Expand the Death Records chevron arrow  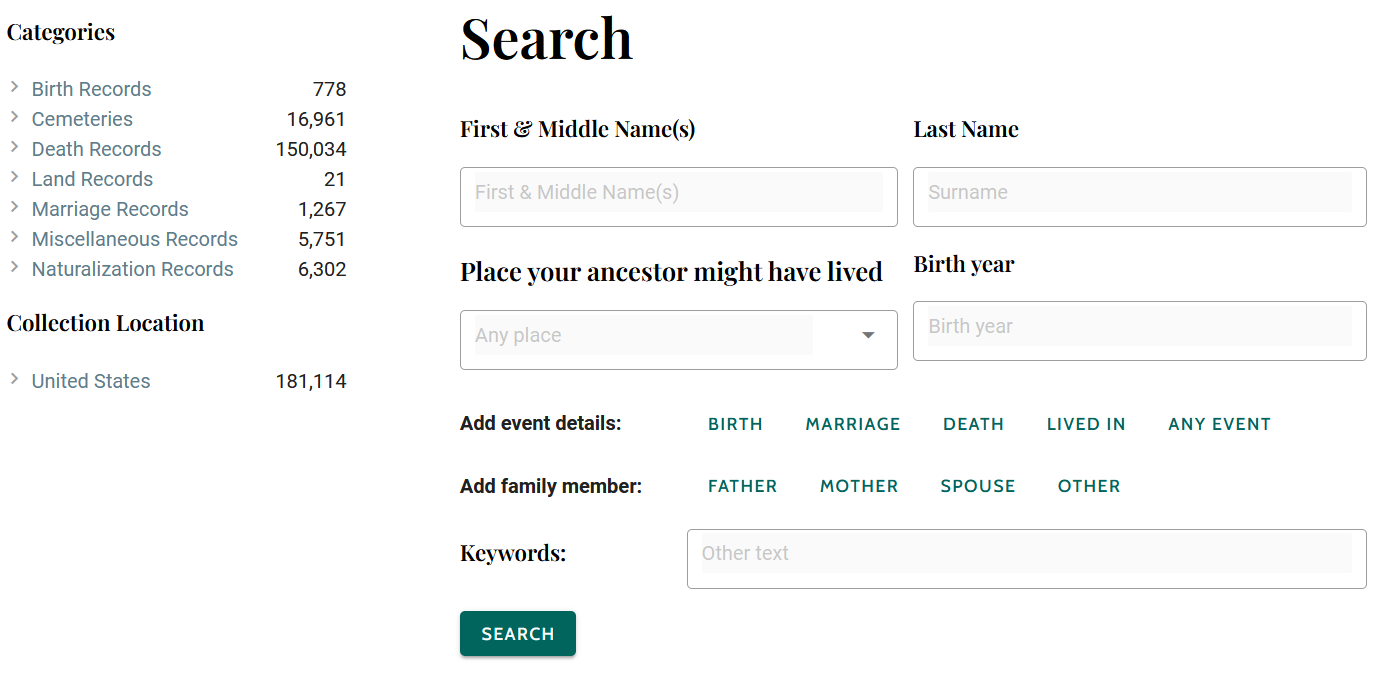(x=14, y=148)
